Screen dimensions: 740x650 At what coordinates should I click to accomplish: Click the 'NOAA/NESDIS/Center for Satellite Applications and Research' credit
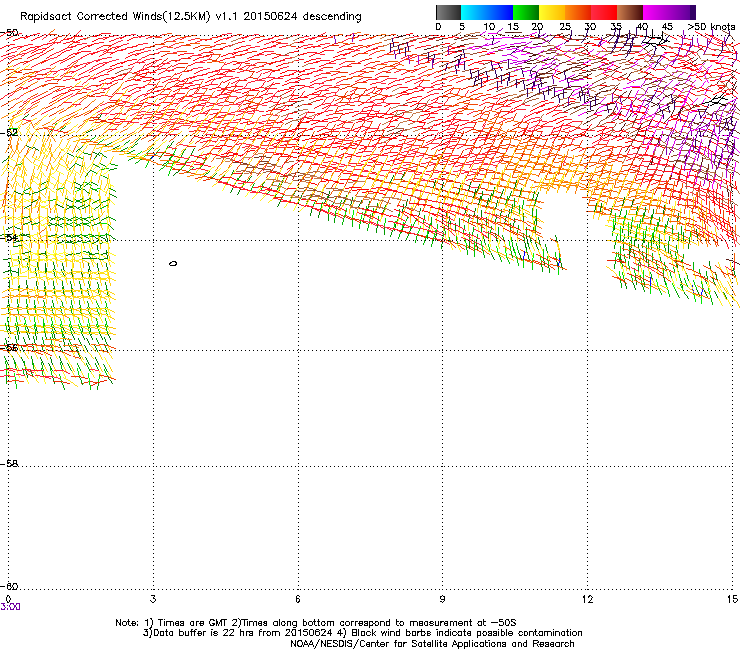click(x=432, y=644)
